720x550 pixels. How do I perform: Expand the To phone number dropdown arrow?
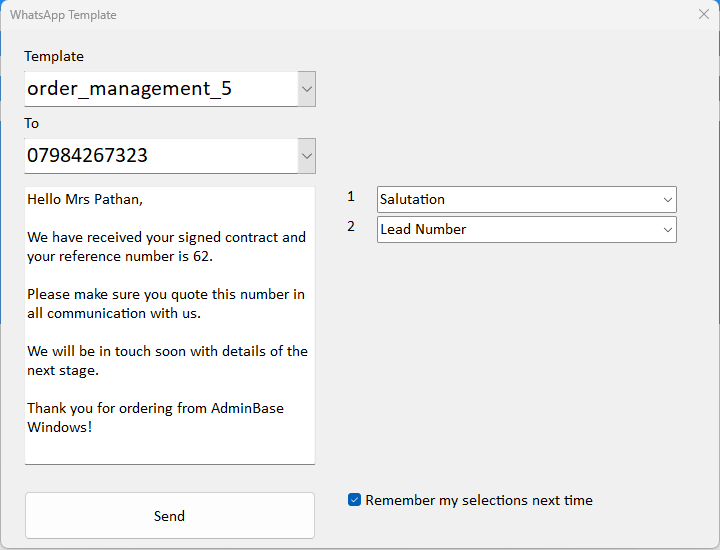tap(307, 156)
